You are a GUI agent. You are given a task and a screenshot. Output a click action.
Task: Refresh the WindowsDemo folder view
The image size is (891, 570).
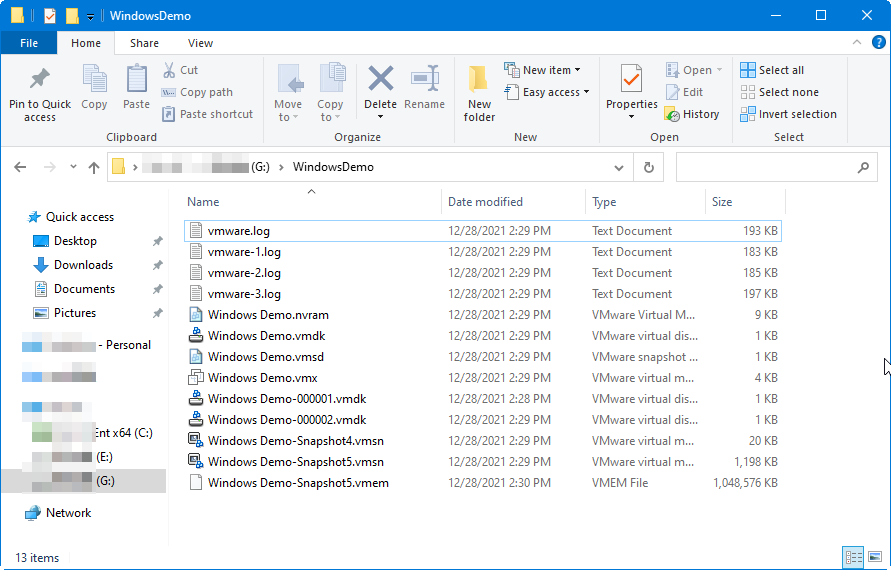(x=649, y=167)
